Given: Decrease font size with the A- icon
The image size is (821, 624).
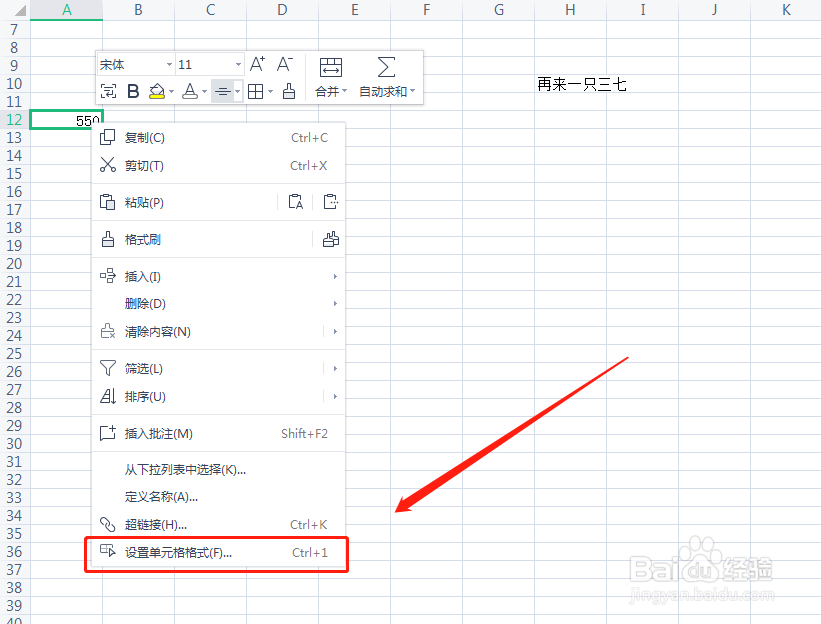Looking at the screenshot, I should click(x=282, y=63).
